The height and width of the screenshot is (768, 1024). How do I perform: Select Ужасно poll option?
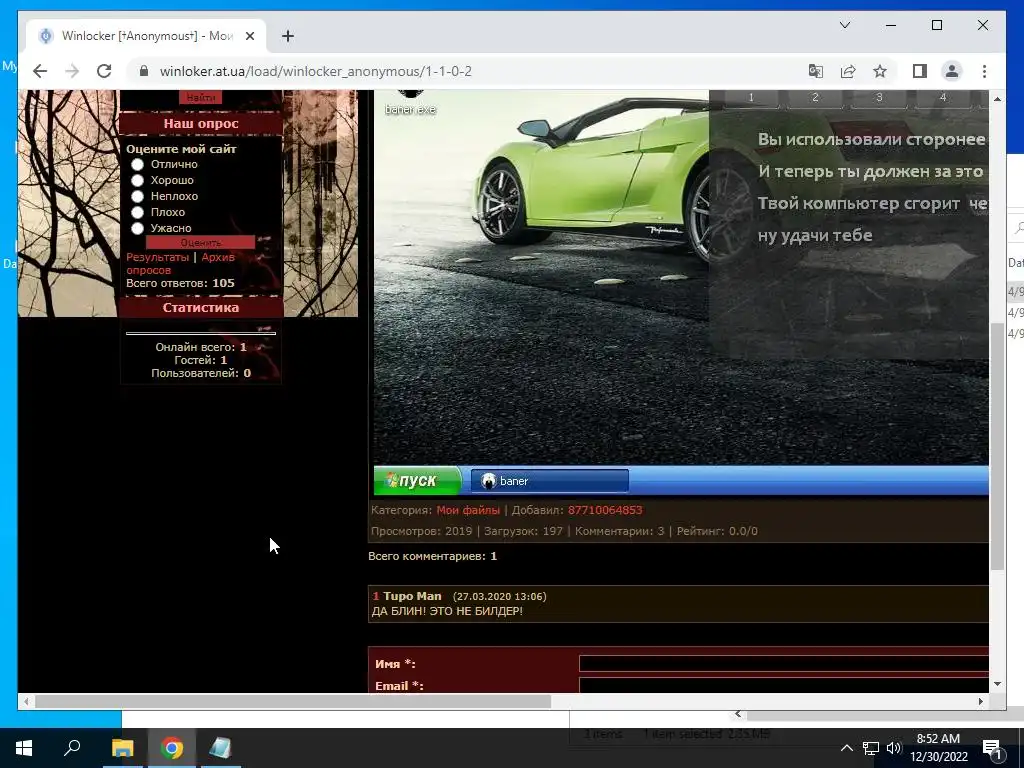[137, 229]
